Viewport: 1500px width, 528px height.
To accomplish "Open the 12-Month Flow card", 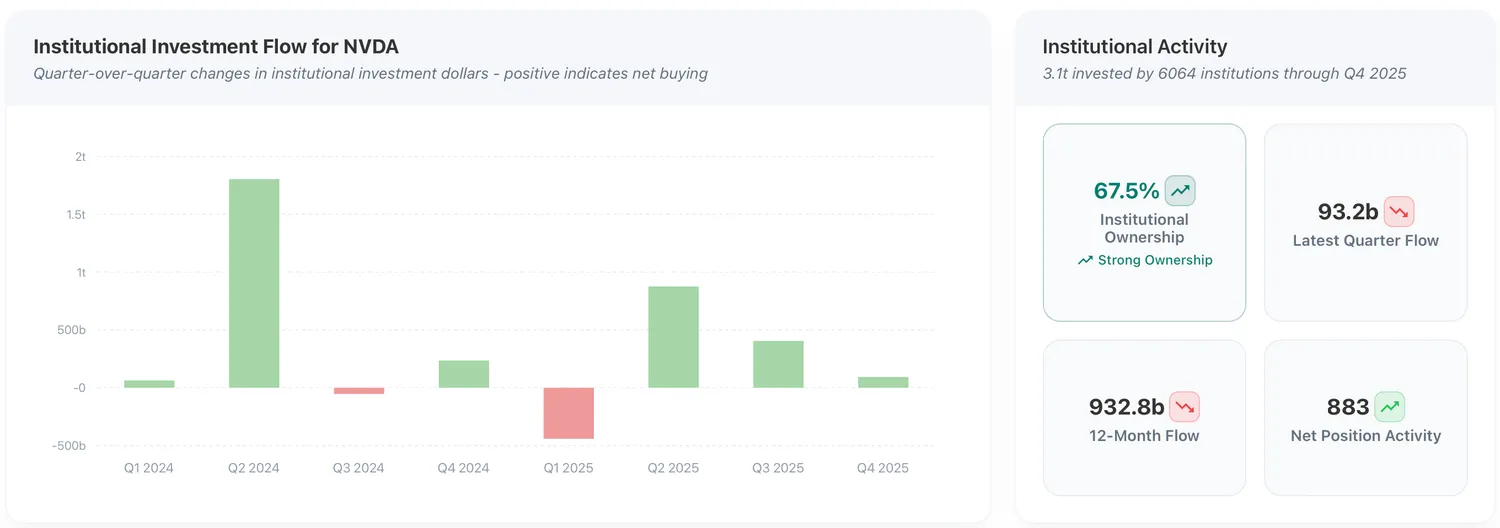I will coord(1144,418).
